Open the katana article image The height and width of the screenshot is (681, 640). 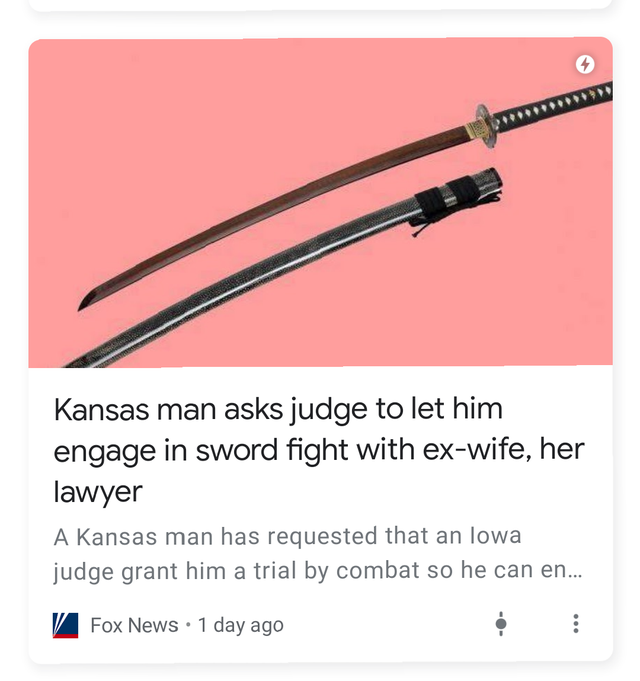click(x=320, y=202)
